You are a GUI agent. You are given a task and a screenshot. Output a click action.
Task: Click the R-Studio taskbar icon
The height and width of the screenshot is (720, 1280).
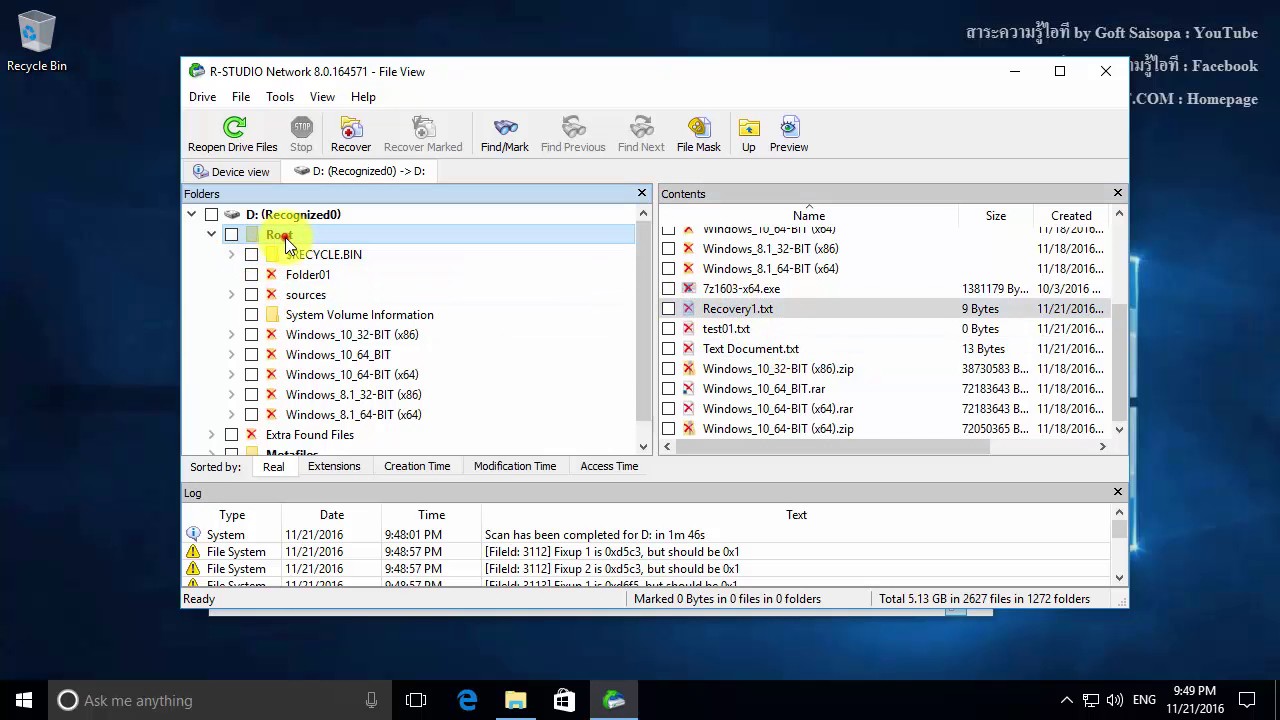(614, 700)
